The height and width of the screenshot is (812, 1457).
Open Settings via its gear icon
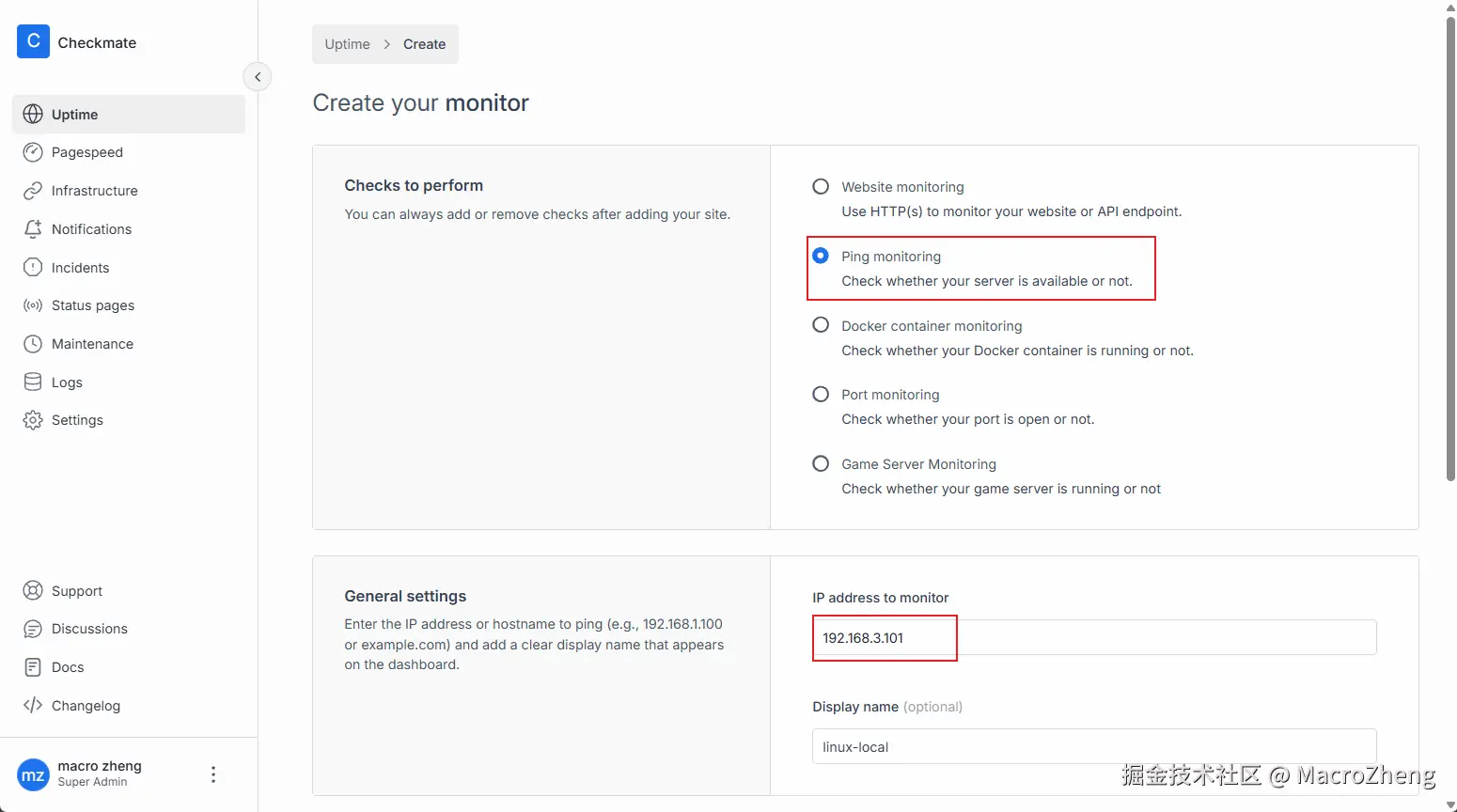[33, 420]
